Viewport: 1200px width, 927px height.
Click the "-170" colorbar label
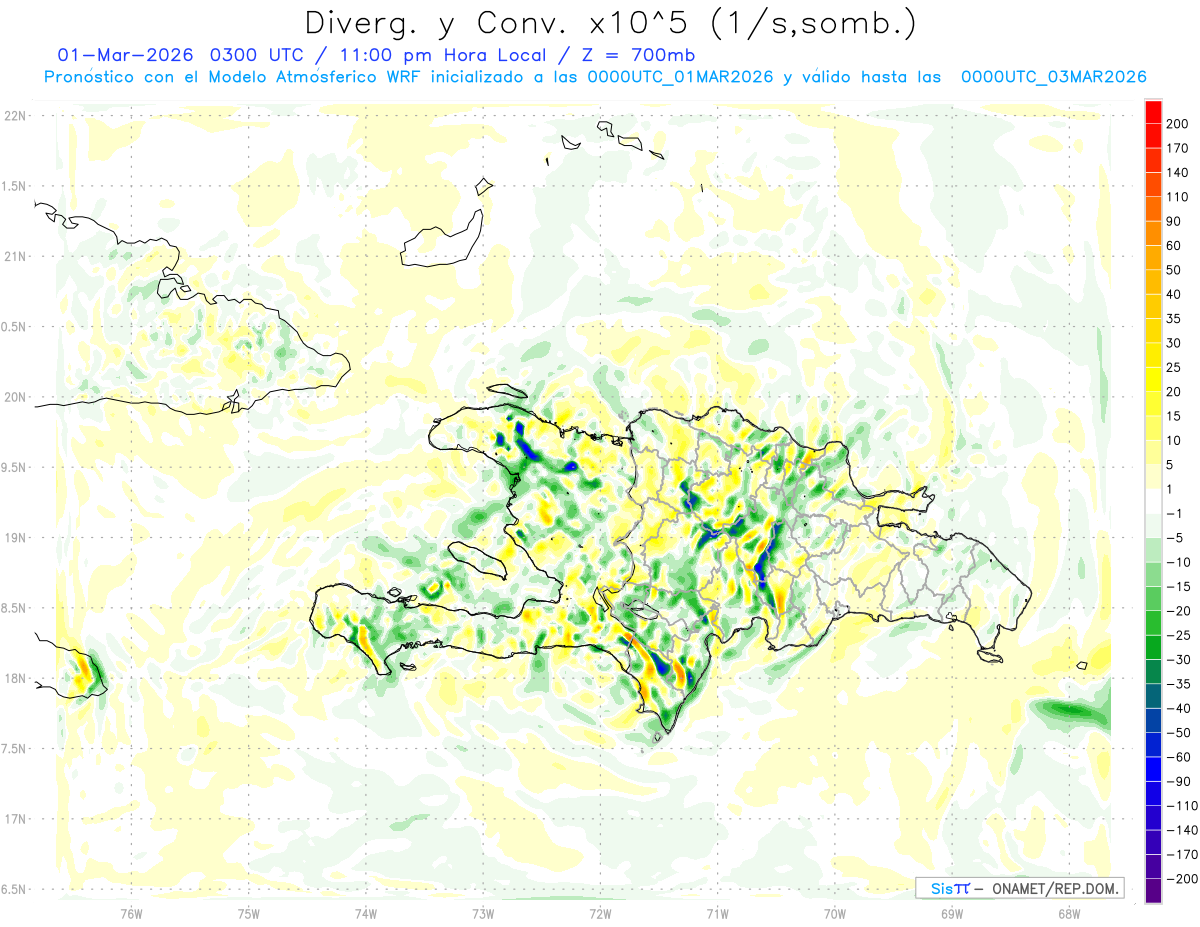(1182, 855)
